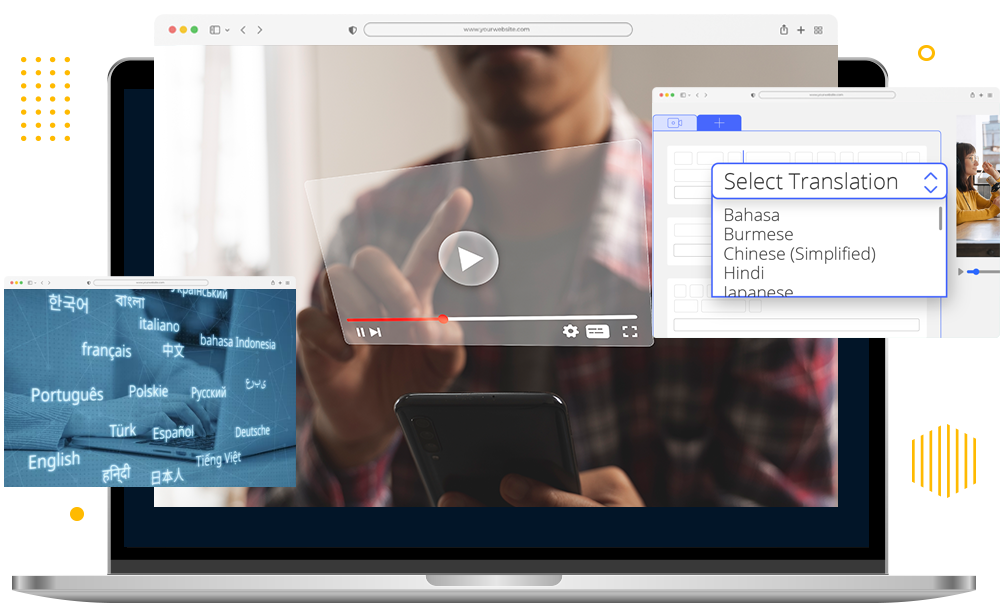Open the blue plus tab

(718, 123)
